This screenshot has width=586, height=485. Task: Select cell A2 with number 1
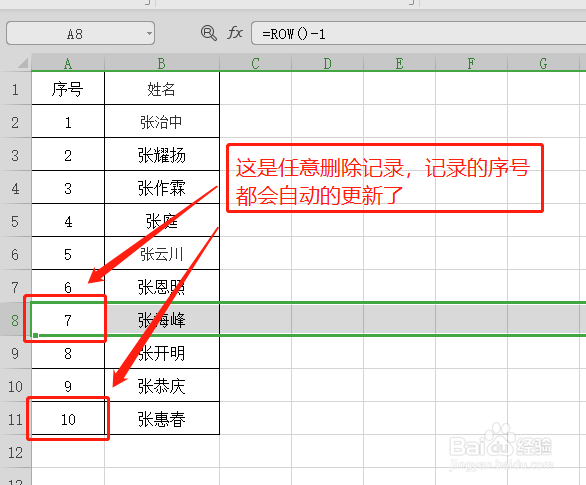68,122
